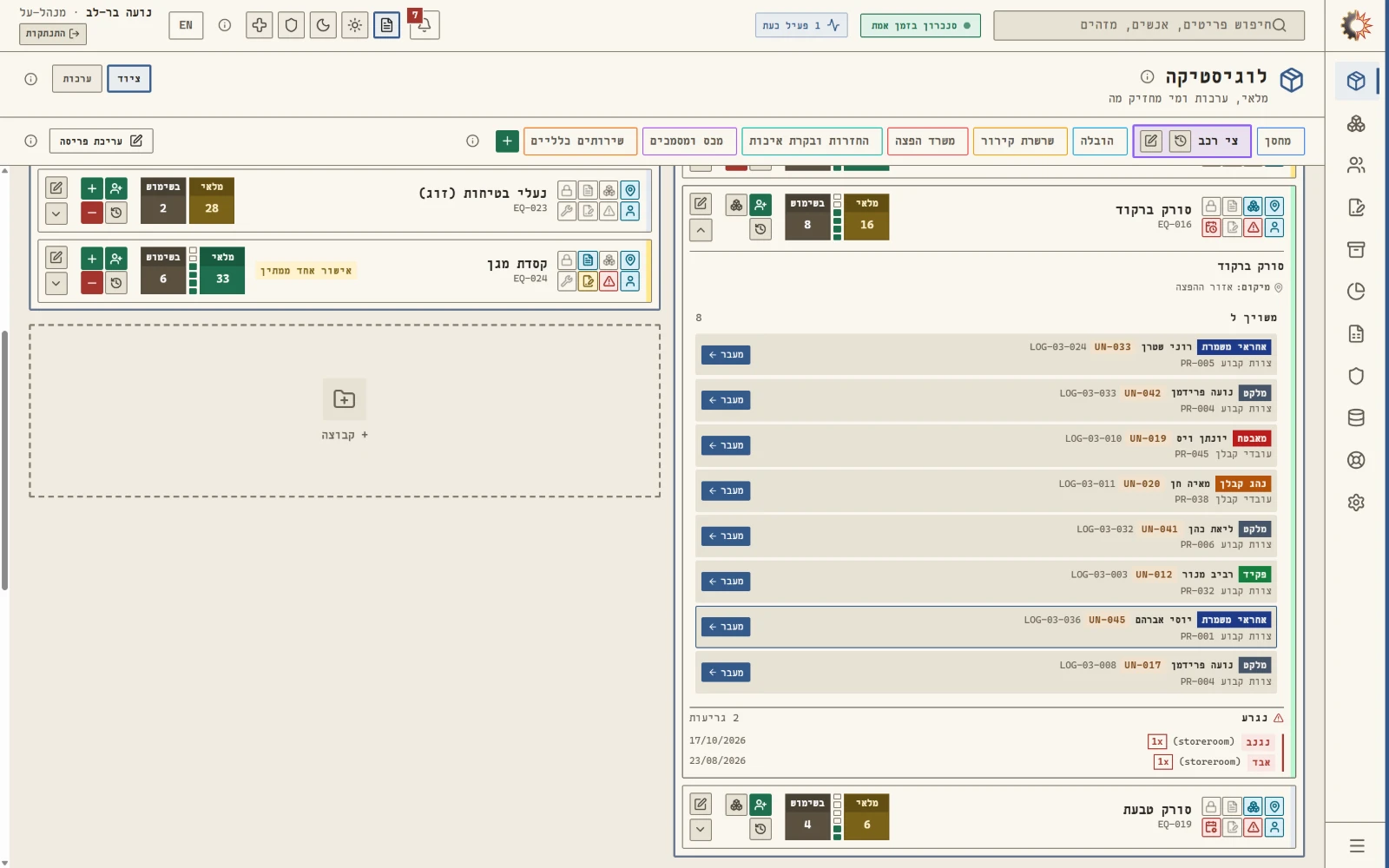Add a new tab with green plus button
Viewport: 1389px width, 868px height.
[x=507, y=141]
